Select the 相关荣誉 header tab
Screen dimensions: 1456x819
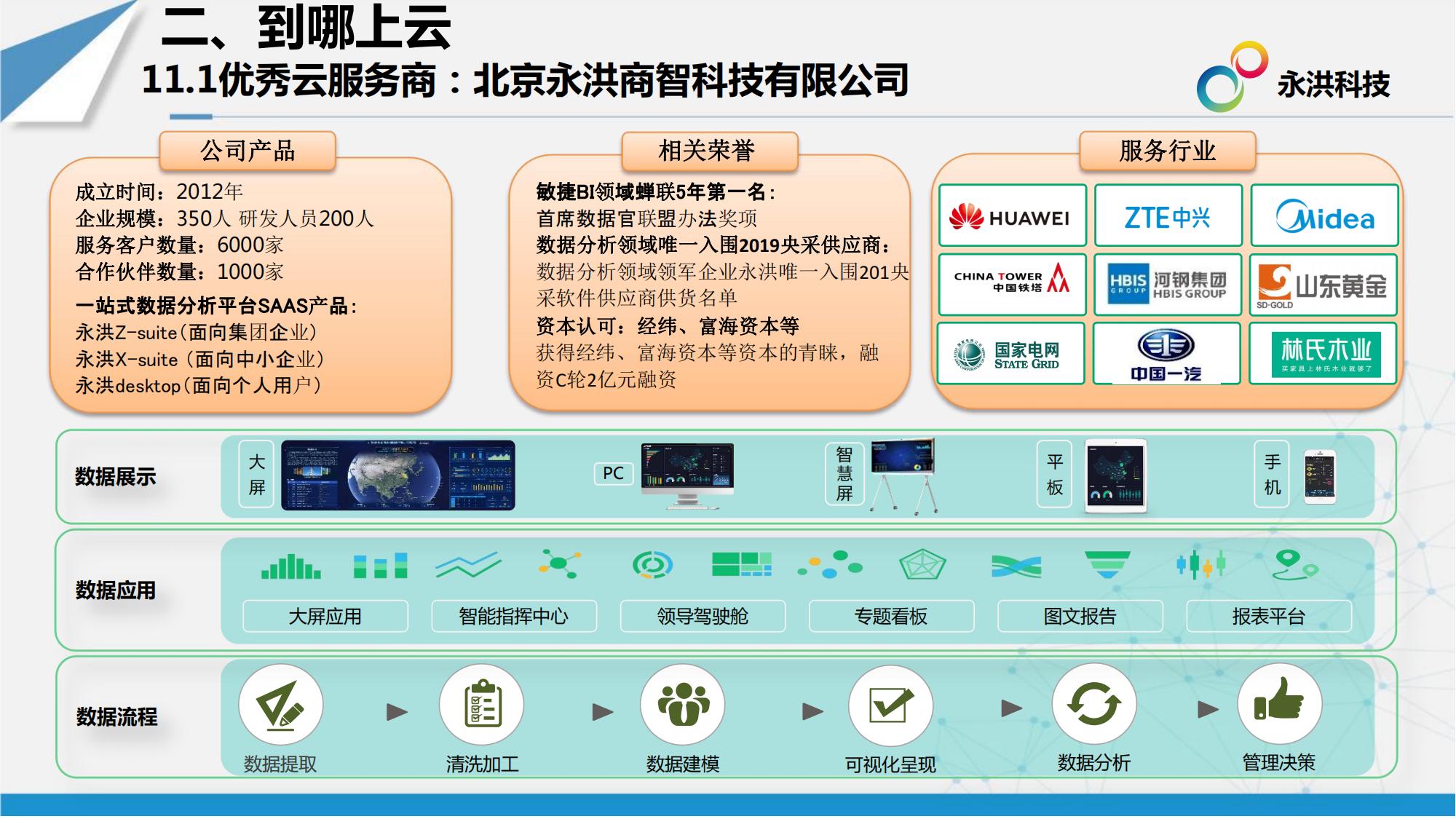(x=710, y=151)
